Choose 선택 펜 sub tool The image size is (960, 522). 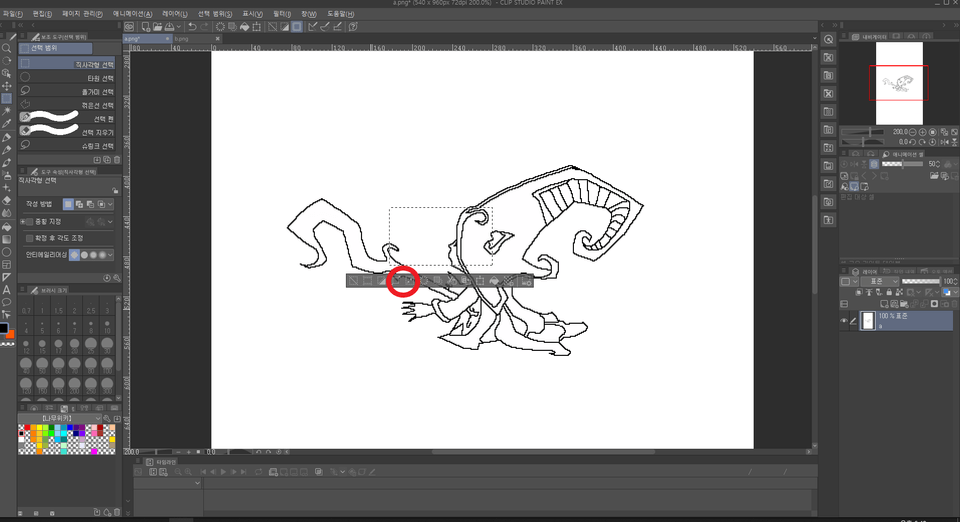pos(67,118)
